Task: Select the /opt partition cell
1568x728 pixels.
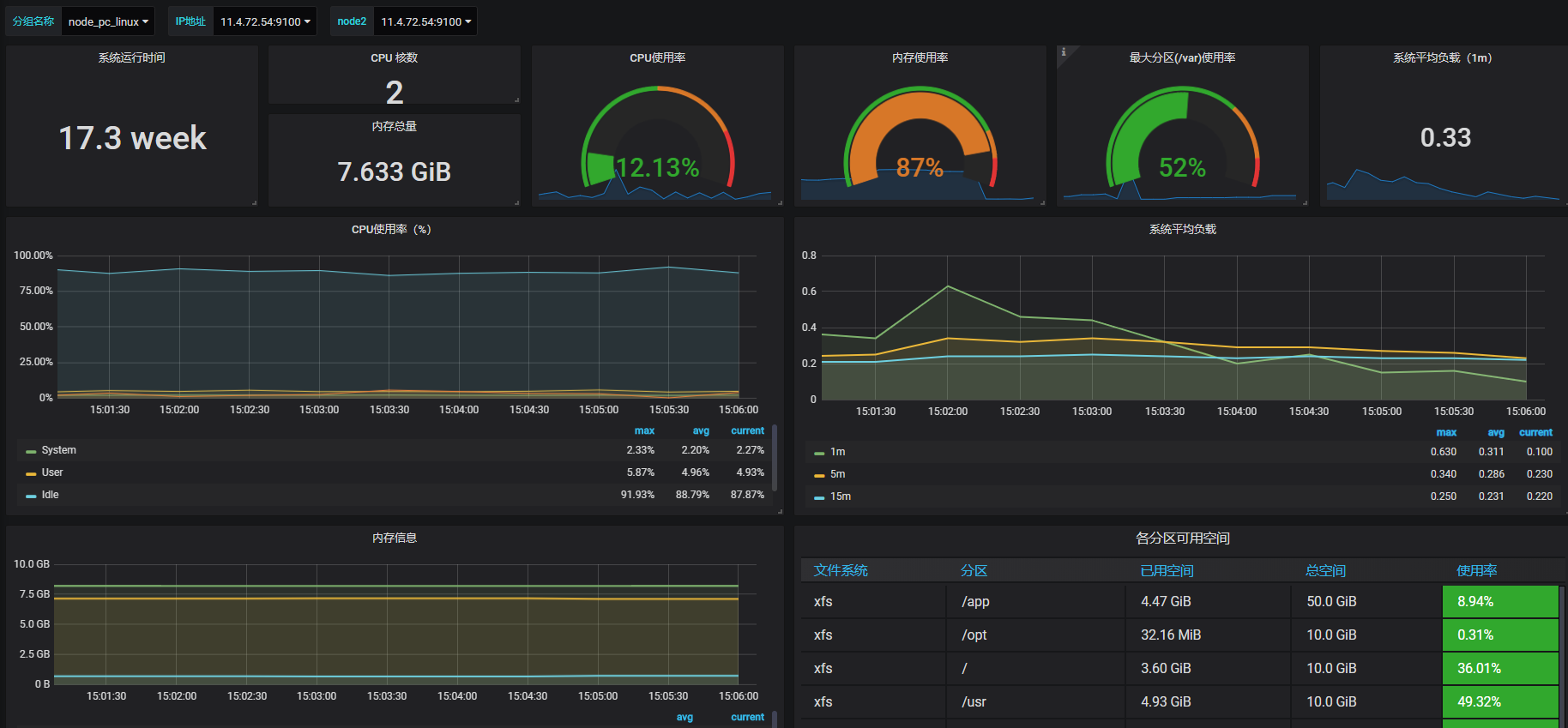Action: coord(1035,635)
